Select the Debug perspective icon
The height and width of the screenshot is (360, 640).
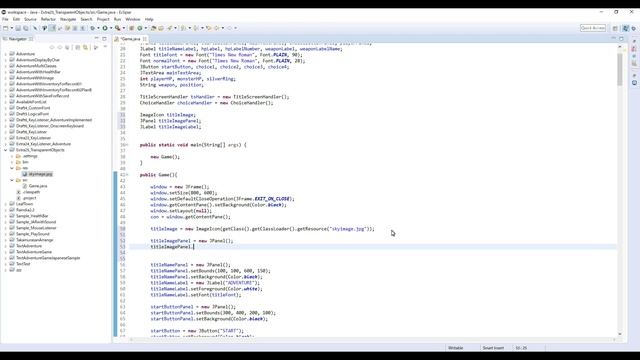(634, 28)
